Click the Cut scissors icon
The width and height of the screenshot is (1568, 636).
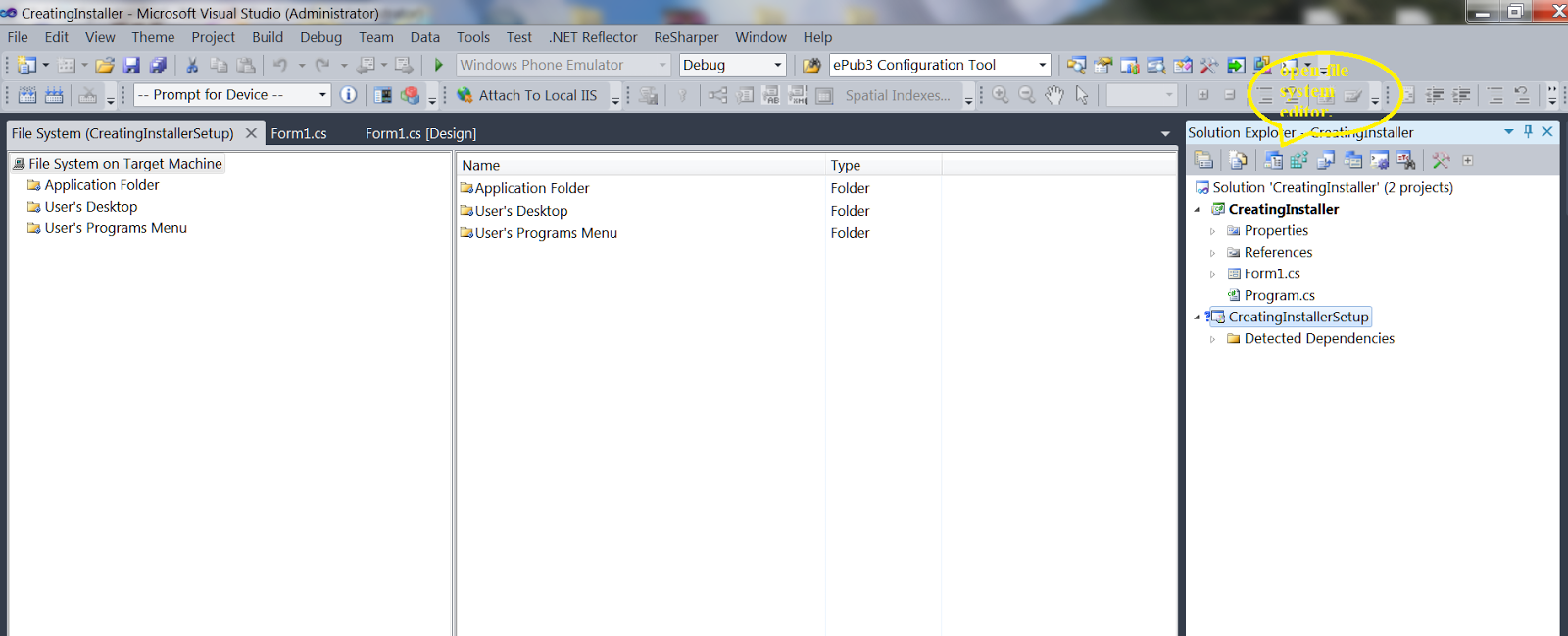pos(192,66)
